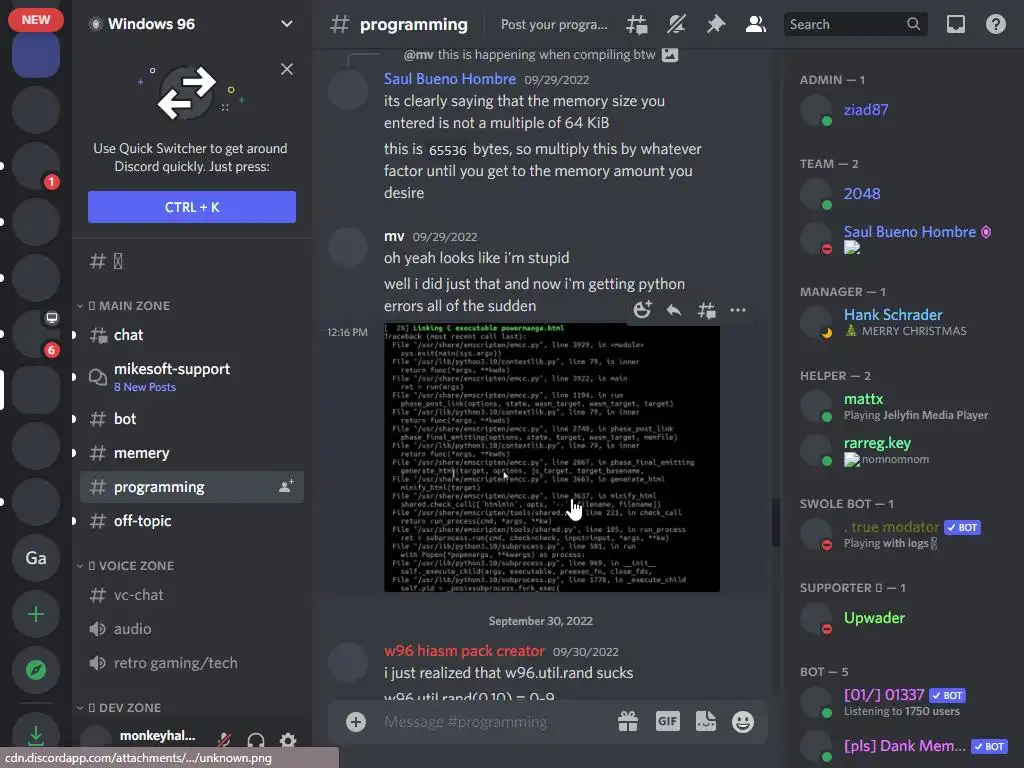Reply to the hovered message
The width and height of the screenshot is (1024, 768).
pos(674,310)
